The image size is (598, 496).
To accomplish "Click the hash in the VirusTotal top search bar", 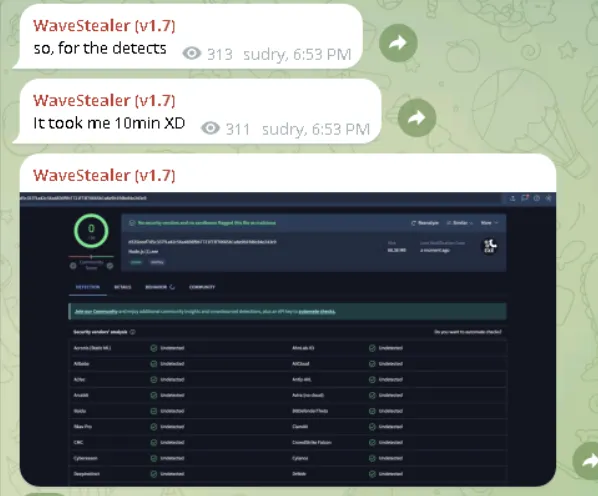I will coord(83,198).
